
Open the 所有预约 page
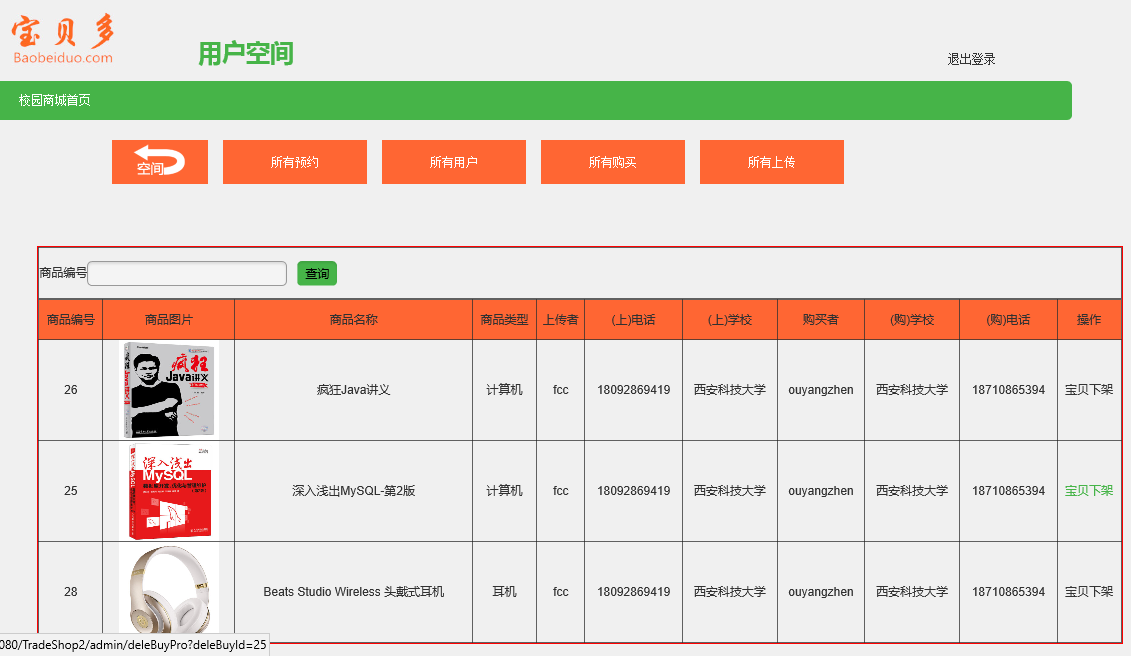tap(295, 162)
